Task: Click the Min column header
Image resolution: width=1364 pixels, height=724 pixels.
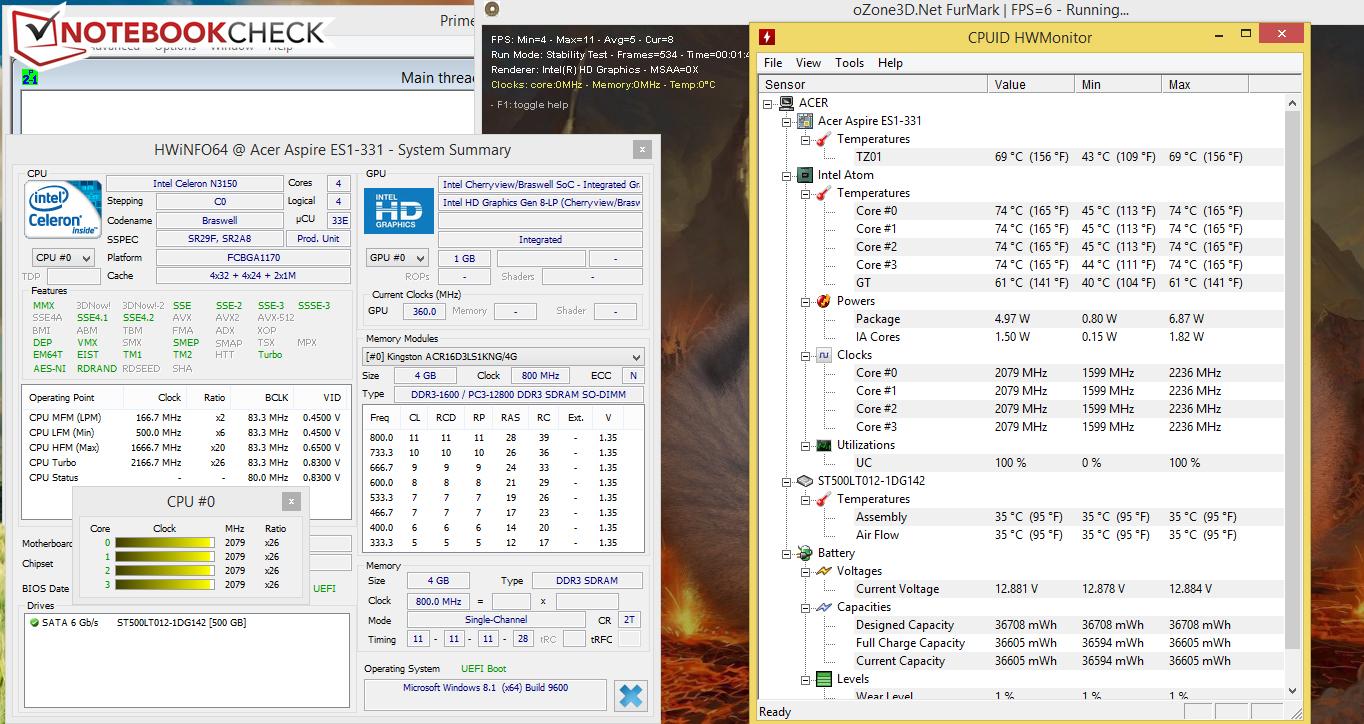Action: coord(1118,84)
